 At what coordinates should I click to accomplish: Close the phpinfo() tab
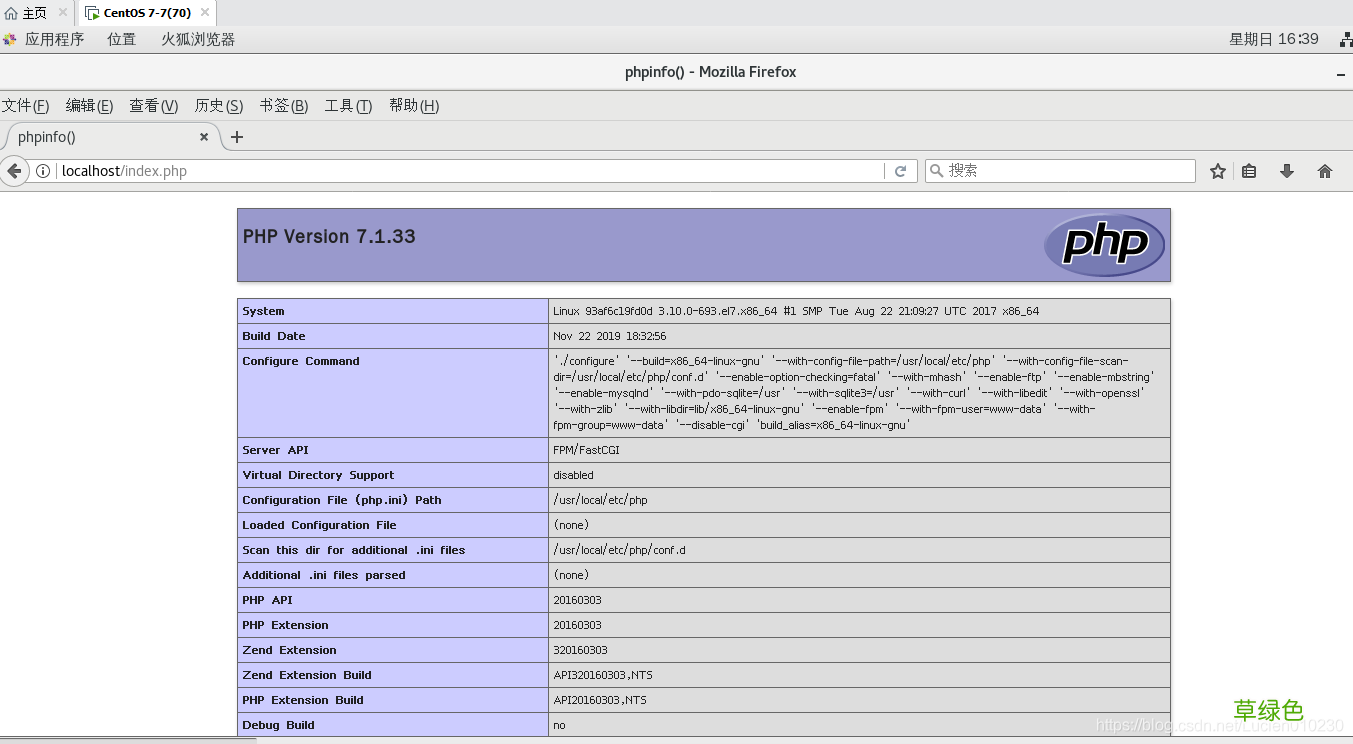pos(204,137)
